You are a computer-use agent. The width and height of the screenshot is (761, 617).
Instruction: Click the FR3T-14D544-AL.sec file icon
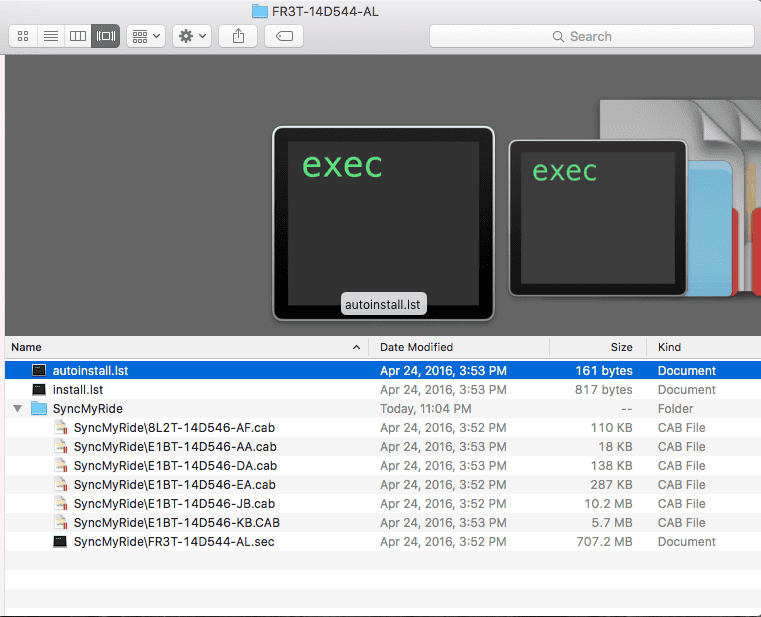(60, 541)
